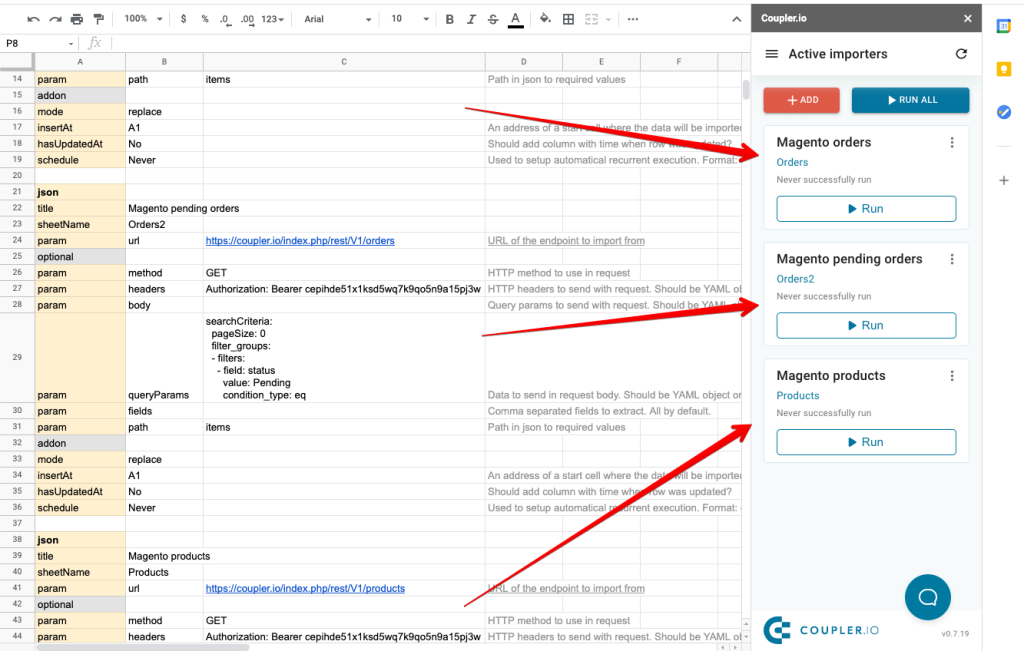Open the text color picker
Image resolution: width=1024 pixels, height=651 pixels.
point(516,20)
